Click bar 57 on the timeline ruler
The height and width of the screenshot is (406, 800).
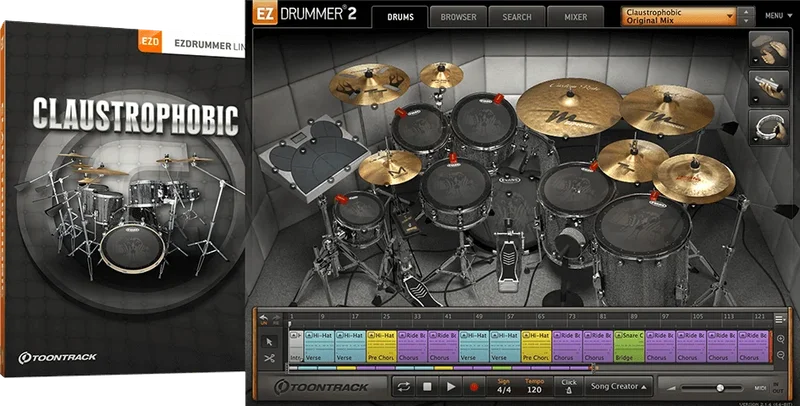[510, 316]
